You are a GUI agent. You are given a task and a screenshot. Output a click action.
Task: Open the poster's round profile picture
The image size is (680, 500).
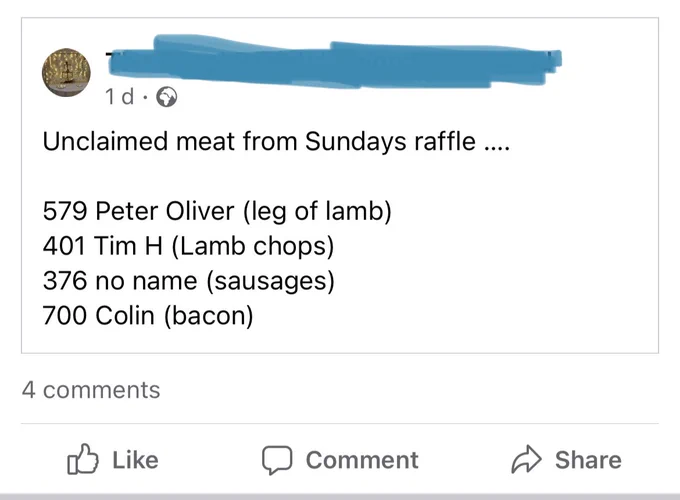(x=66, y=72)
